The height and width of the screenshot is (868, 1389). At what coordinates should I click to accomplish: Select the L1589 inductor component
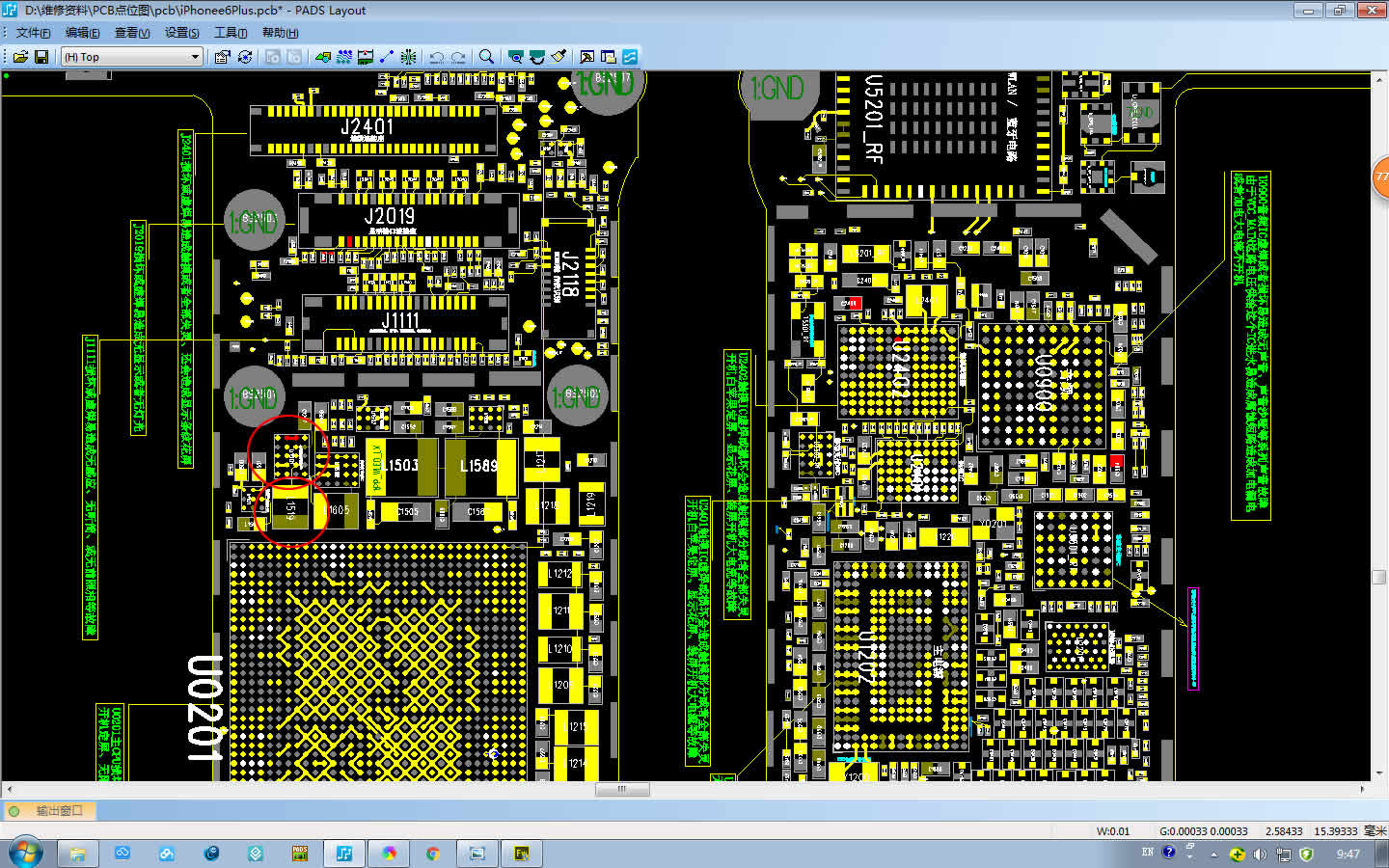tap(479, 467)
